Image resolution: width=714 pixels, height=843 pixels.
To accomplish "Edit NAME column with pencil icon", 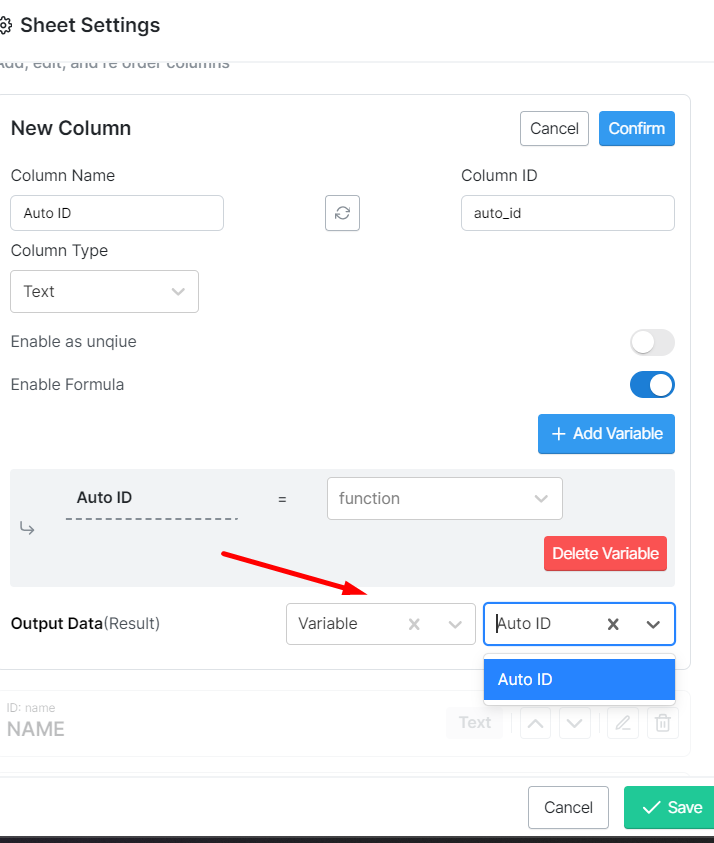I will (x=622, y=723).
